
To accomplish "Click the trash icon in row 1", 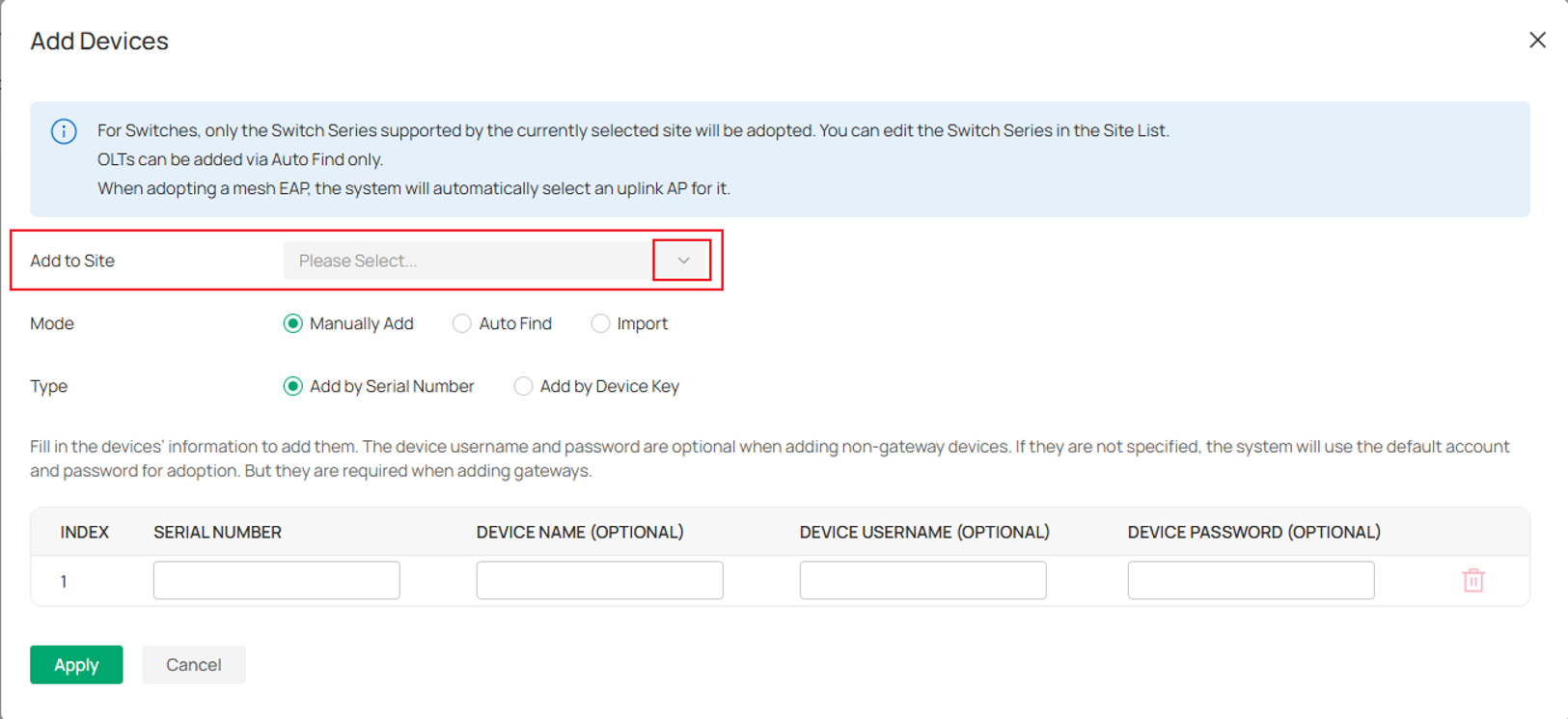I will point(1472,580).
